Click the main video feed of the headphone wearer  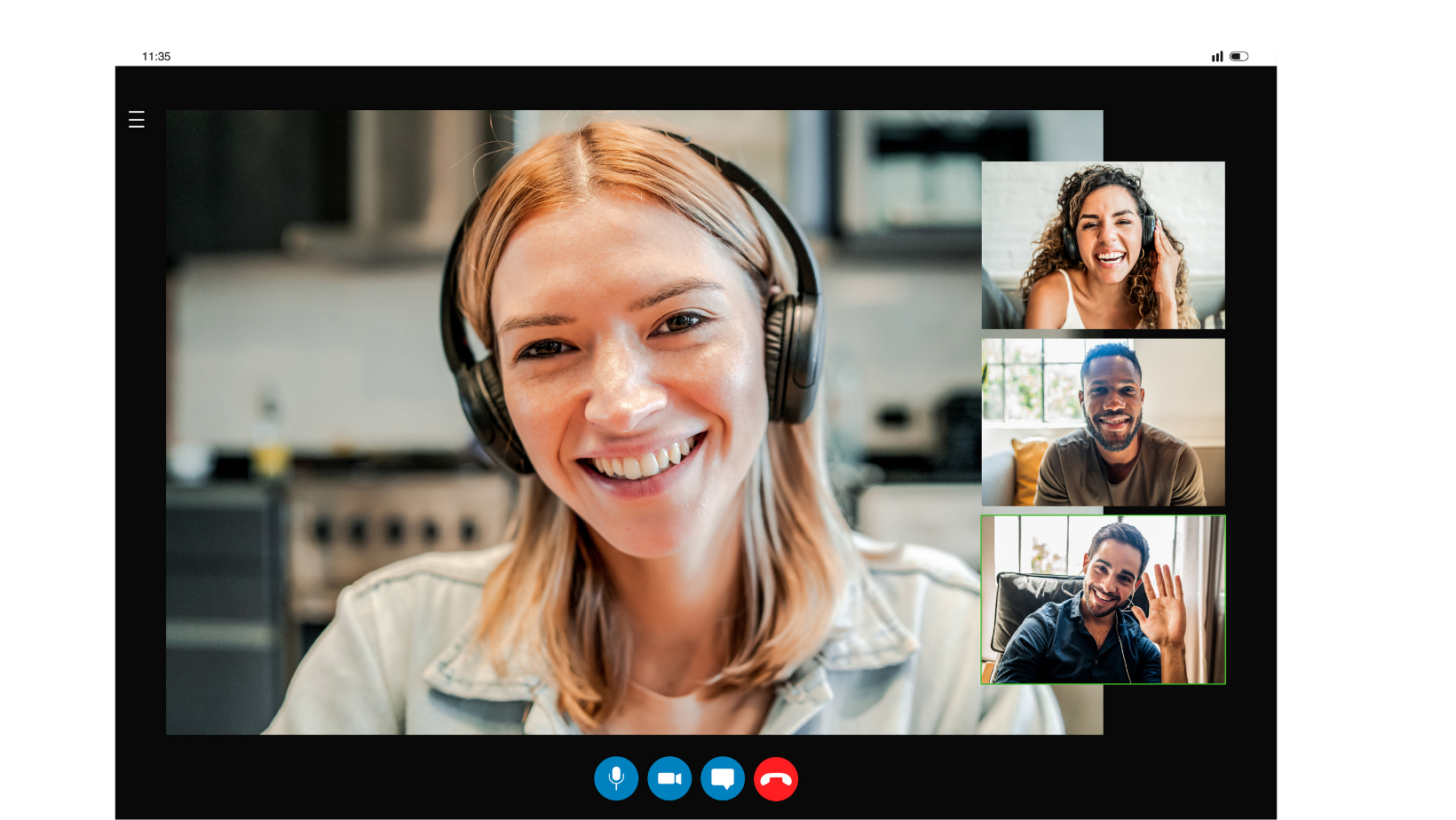pyautogui.click(x=574, y=422)
